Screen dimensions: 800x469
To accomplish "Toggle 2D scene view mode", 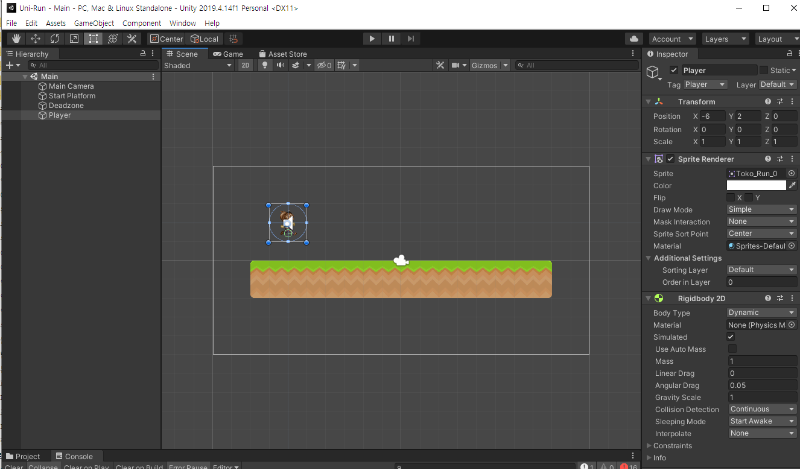I will click(245, 65).
